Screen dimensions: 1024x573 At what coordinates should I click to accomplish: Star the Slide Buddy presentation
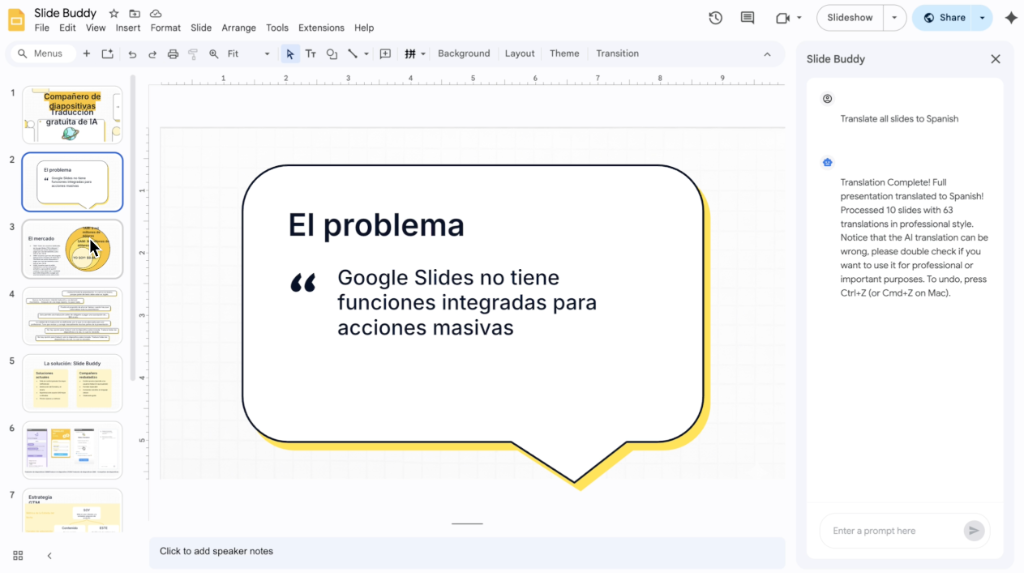(x=114, y=13)
